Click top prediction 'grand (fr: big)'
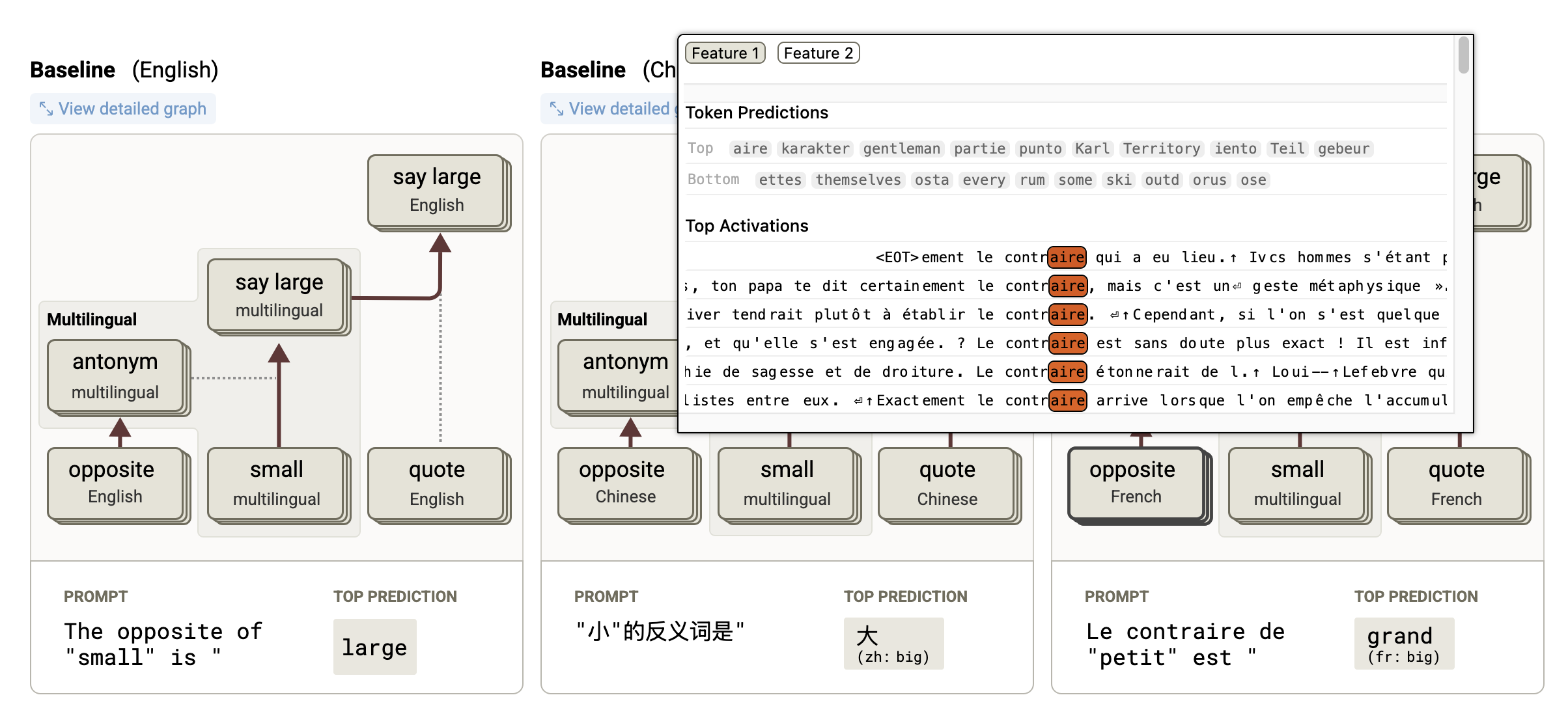 coord(1404,644)
